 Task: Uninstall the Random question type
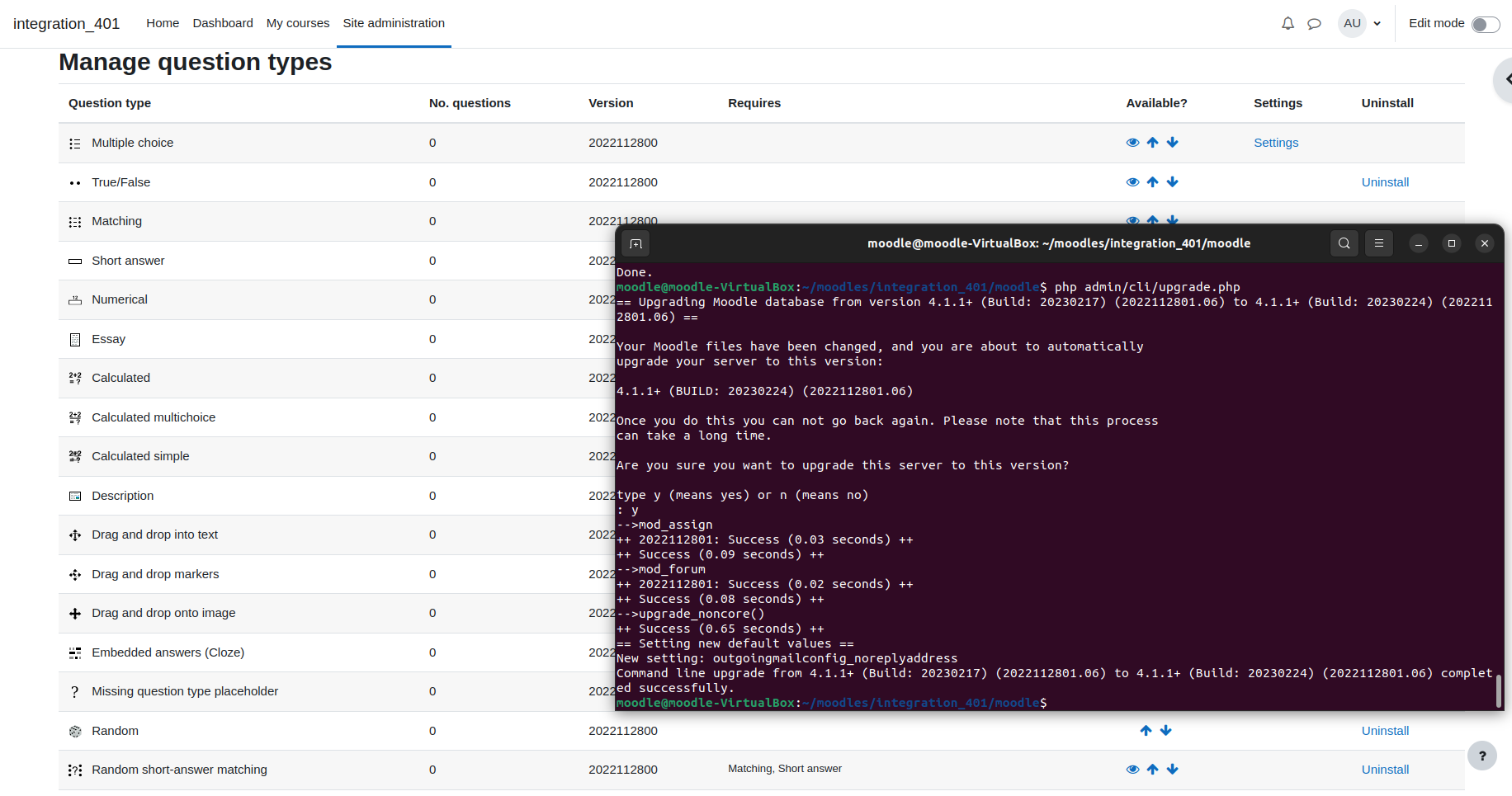[x=1385, y=731]
